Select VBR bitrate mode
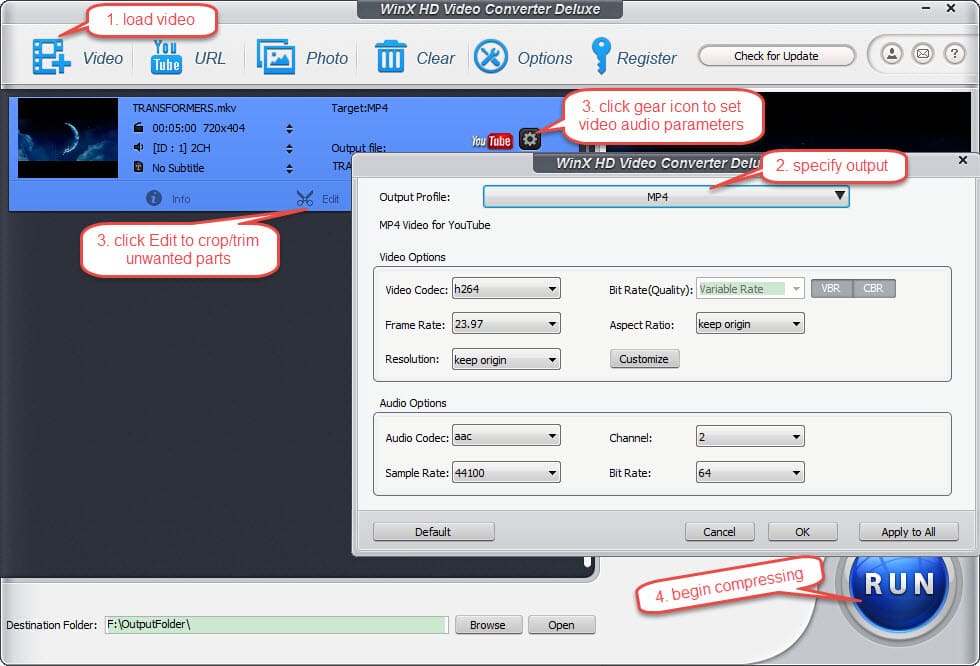This screenshot has height=666, width=980. point(831,288)
